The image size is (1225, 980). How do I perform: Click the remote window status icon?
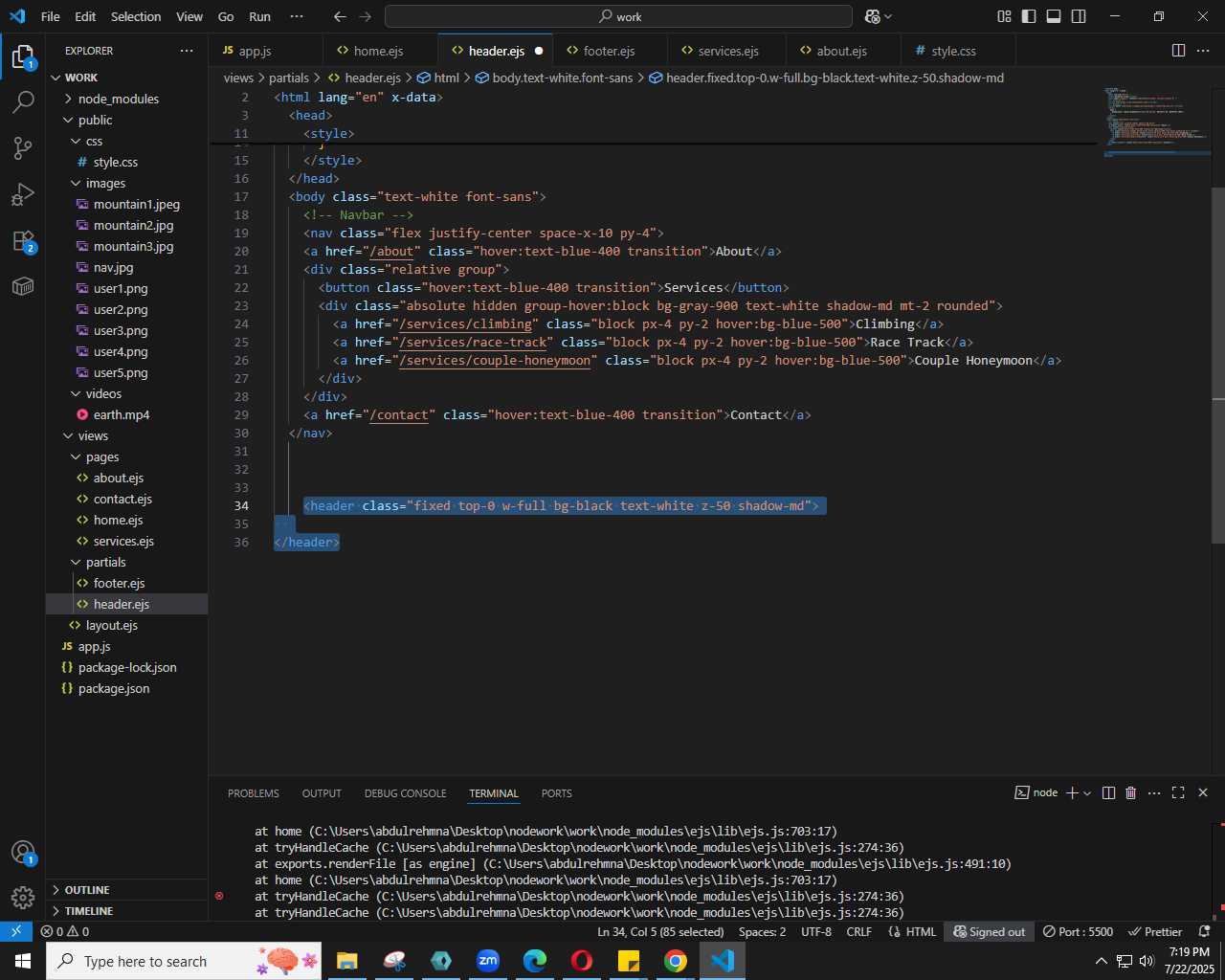16,931
